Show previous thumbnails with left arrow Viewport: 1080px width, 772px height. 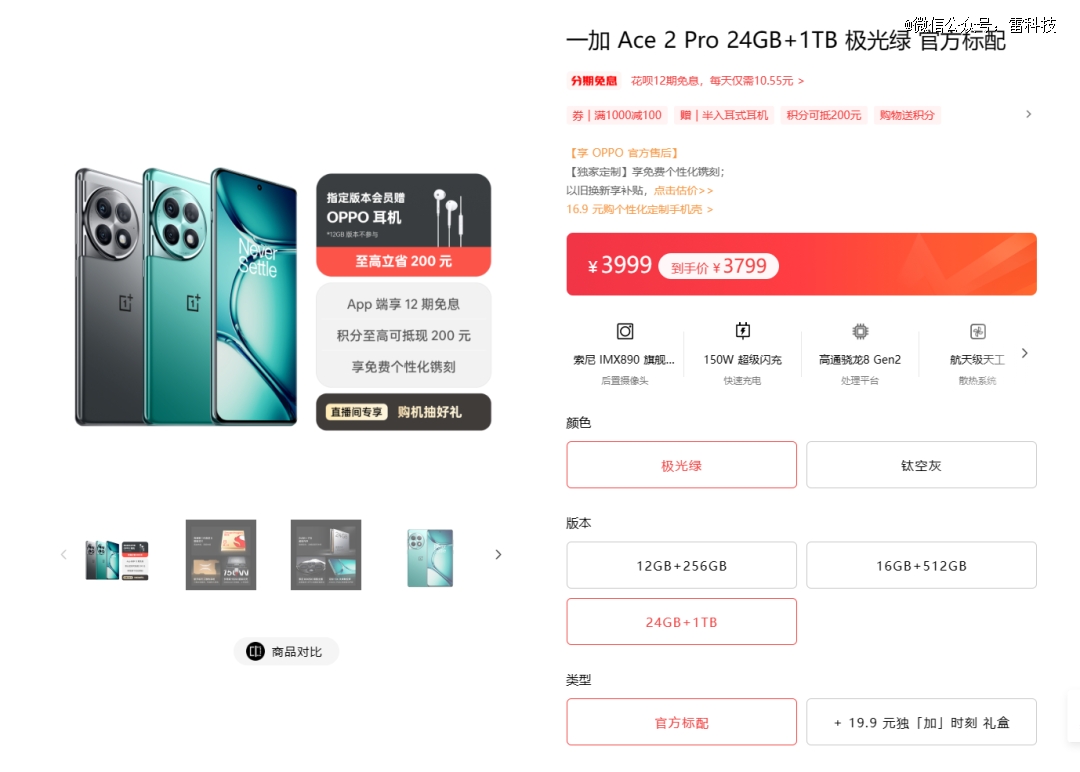(x=63, y=554)
